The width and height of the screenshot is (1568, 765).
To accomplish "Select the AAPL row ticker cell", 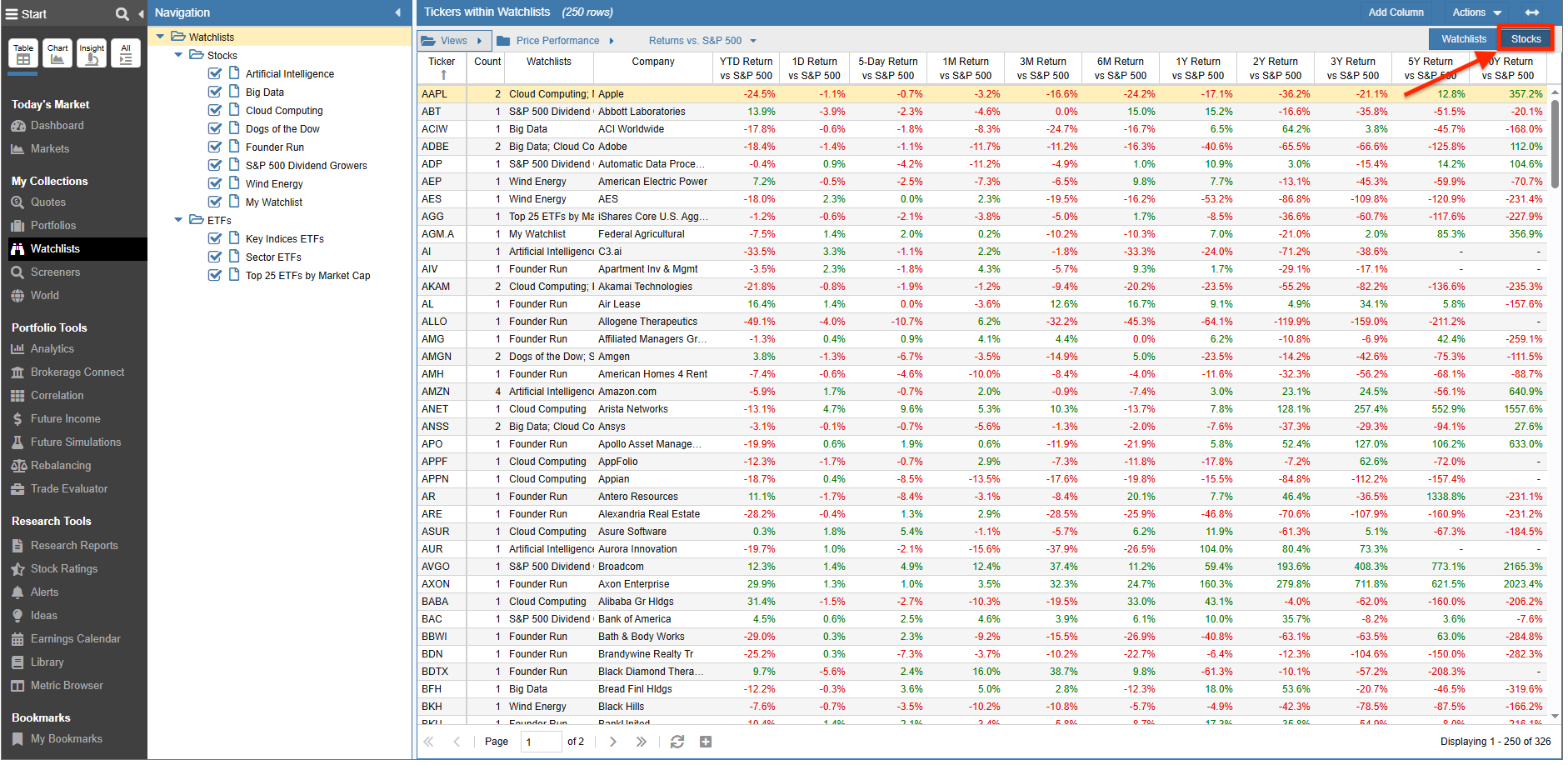I will click(442, 94).
